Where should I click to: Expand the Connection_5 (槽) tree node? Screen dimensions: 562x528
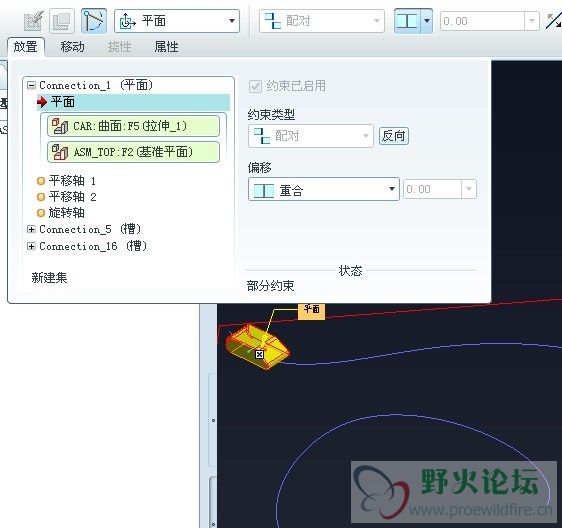coord(31,229)
